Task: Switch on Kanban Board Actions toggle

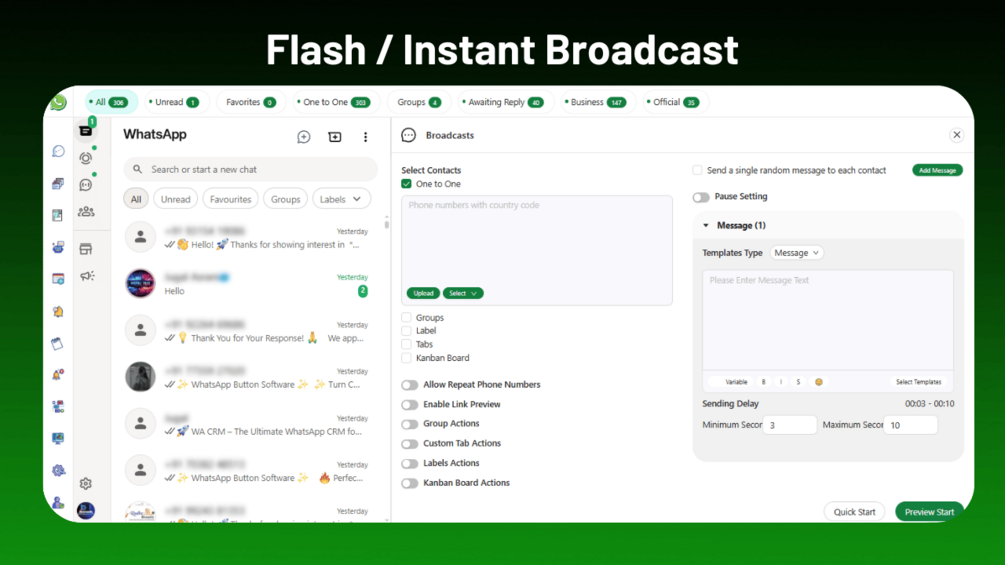Action: 410,484
